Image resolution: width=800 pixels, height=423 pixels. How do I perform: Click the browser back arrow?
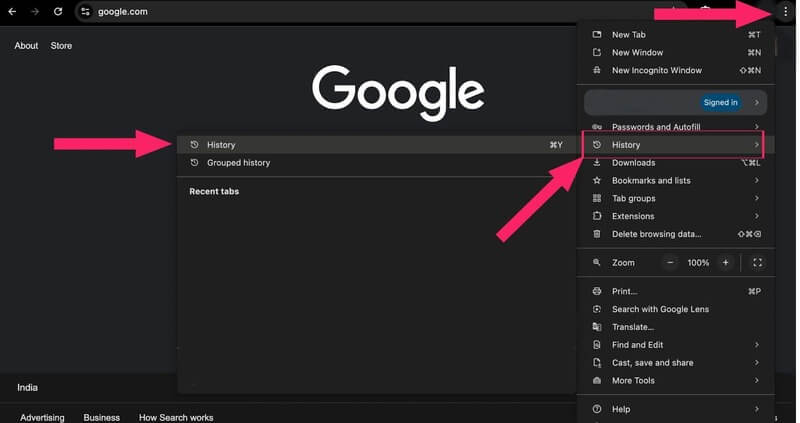point(12,11)
